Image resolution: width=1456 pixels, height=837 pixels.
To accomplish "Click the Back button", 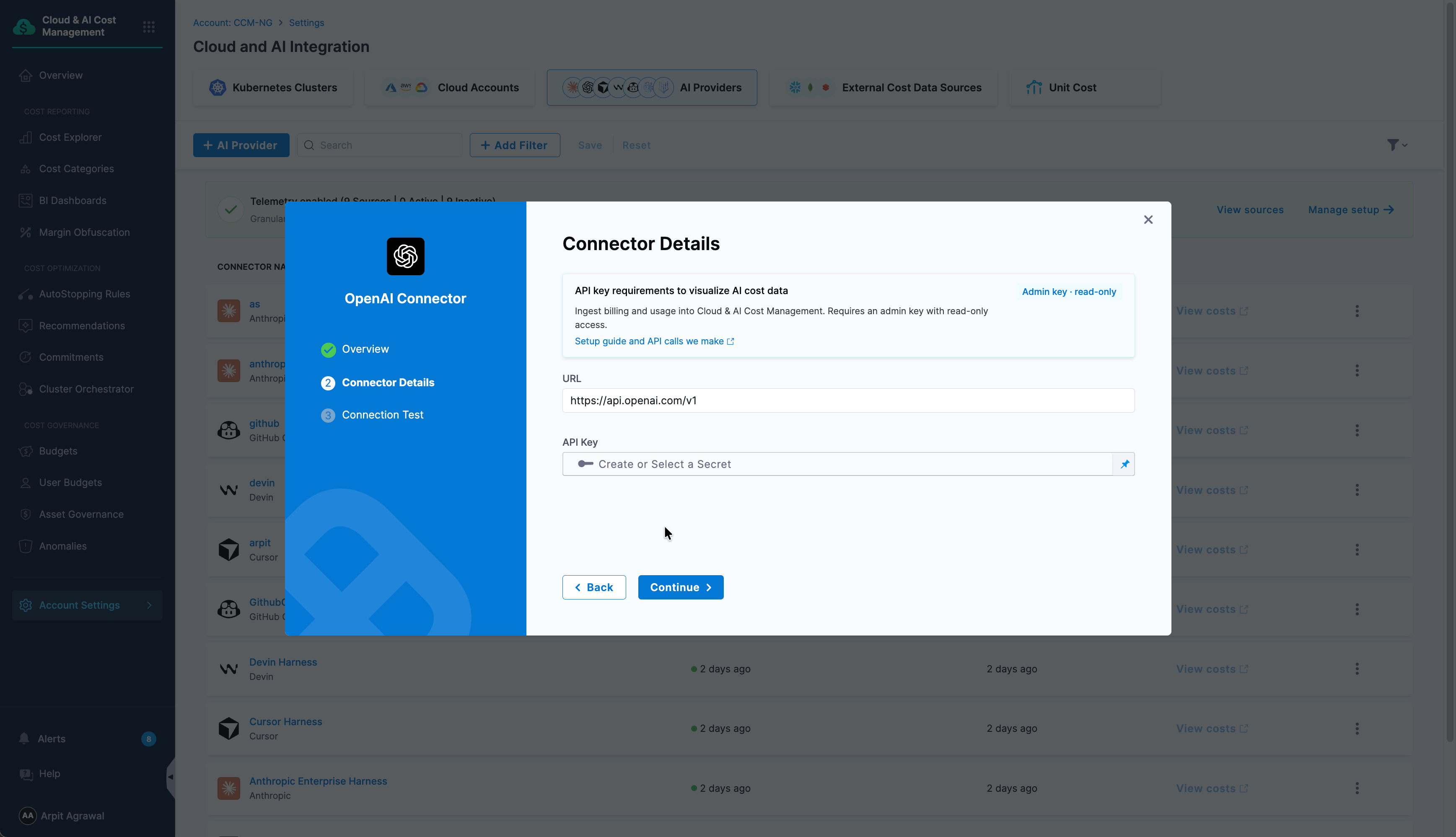I will [594, 587].
